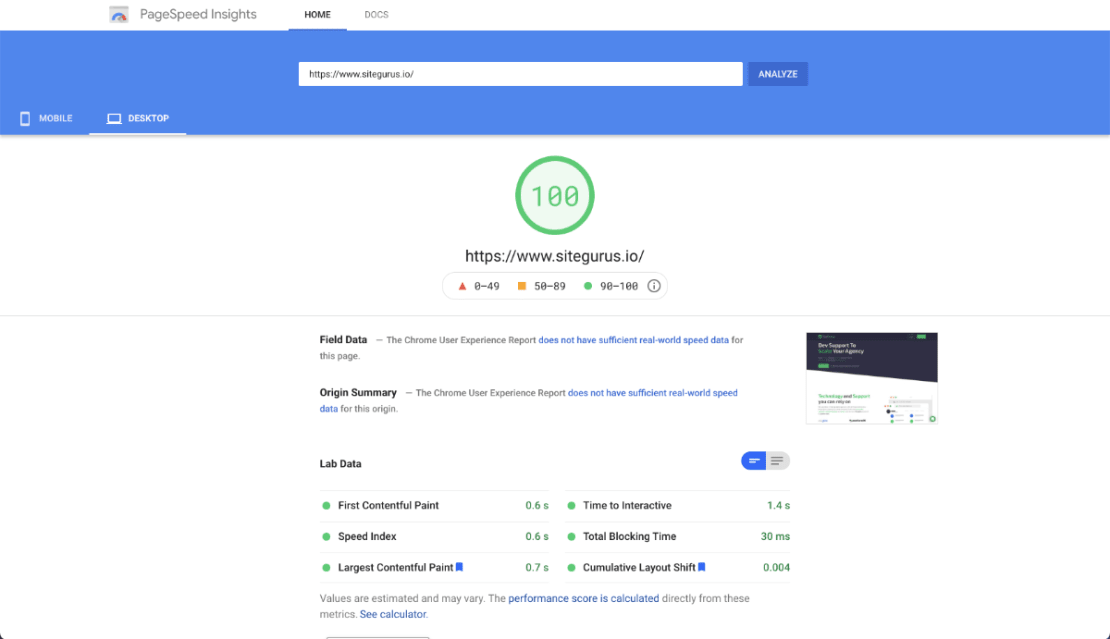Click Cumulative Layout Shift bookmark icon
The width and height of the screenshot is (1110, 639).
[702, 567]
